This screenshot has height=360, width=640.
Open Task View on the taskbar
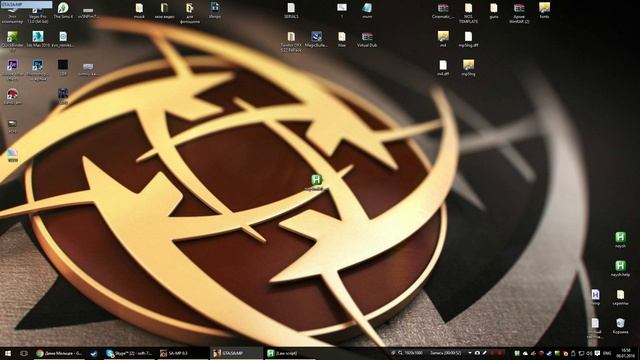pos(24,353)
